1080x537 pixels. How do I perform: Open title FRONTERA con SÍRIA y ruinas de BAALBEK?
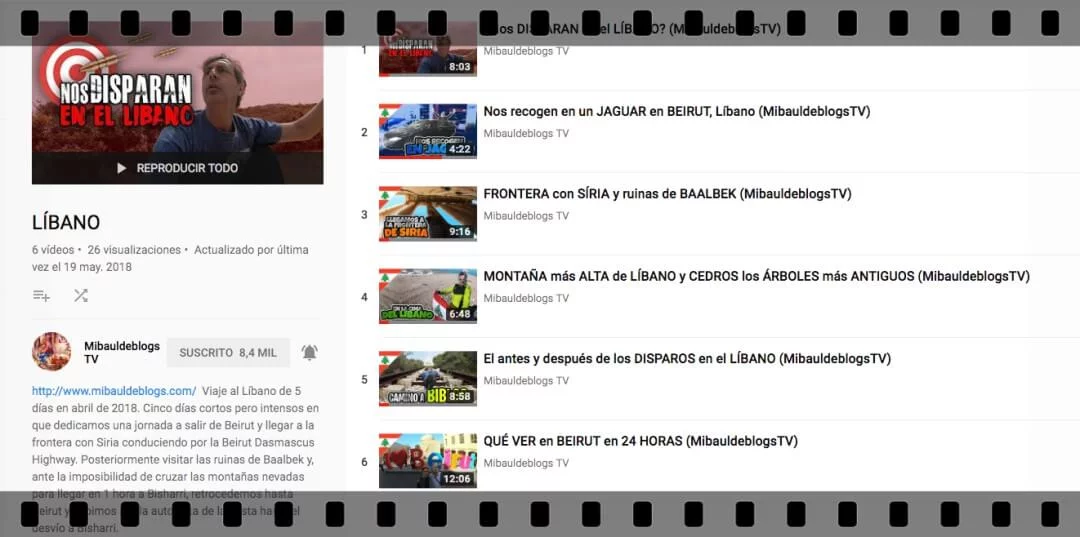667,194
